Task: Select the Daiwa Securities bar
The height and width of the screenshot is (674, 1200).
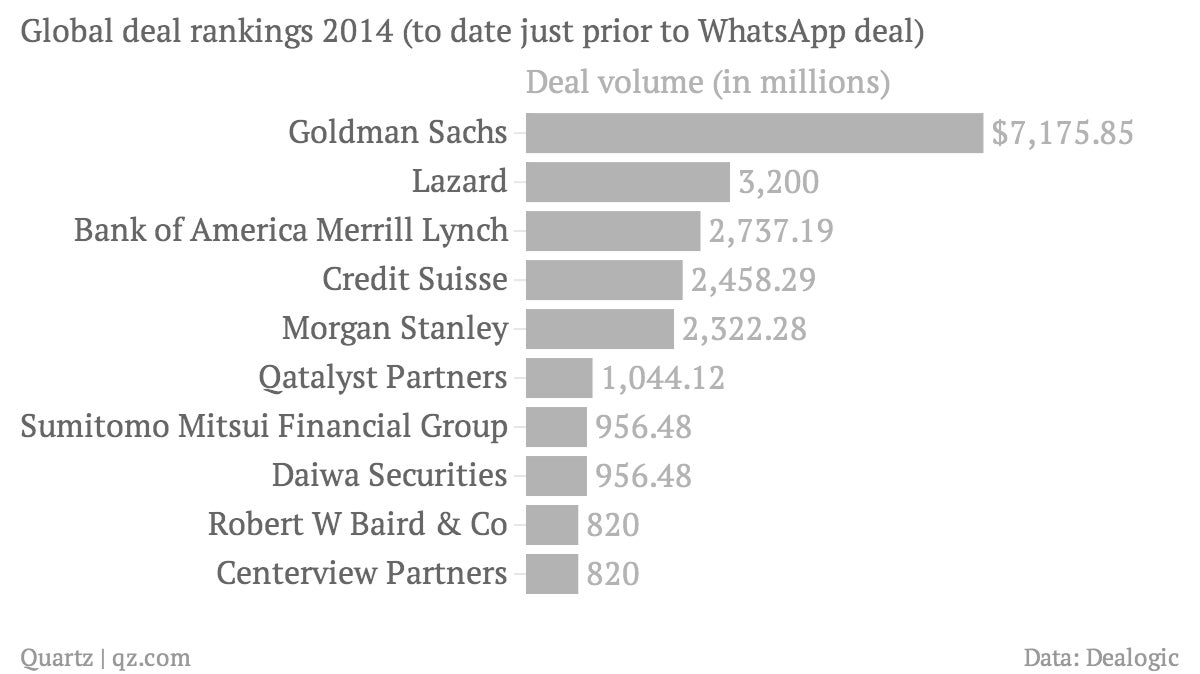Action: [556, 476]
